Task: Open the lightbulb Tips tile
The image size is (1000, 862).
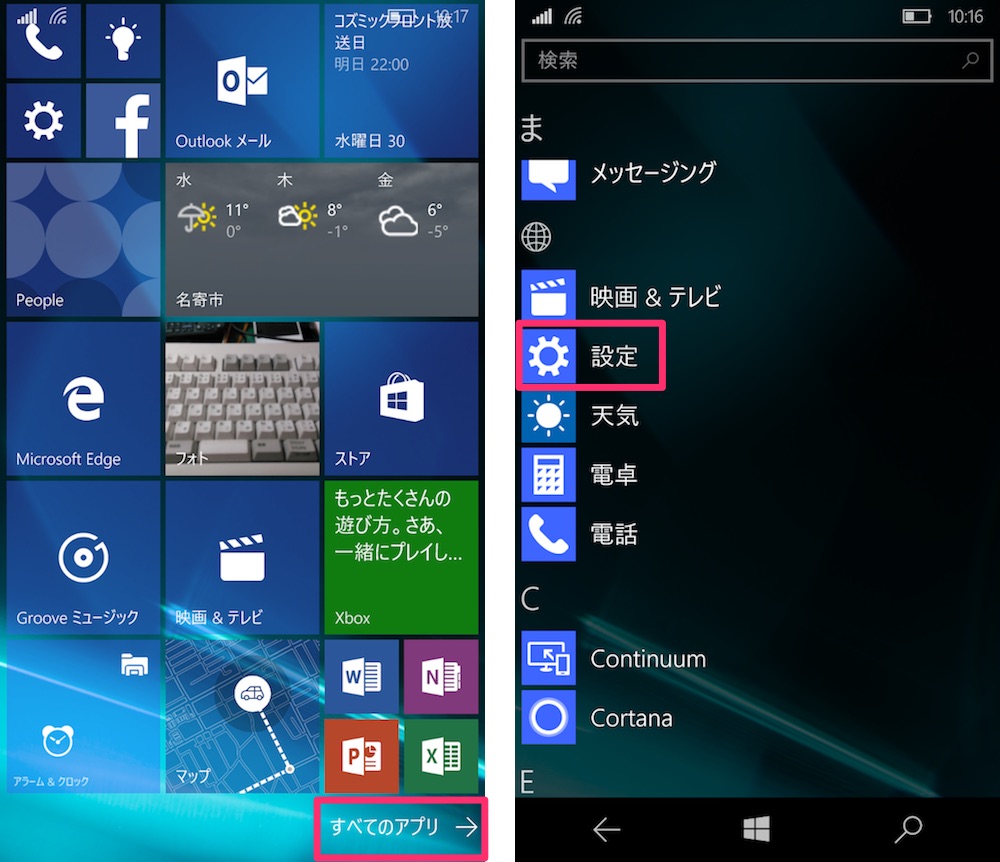Action: tap(122, 41)
